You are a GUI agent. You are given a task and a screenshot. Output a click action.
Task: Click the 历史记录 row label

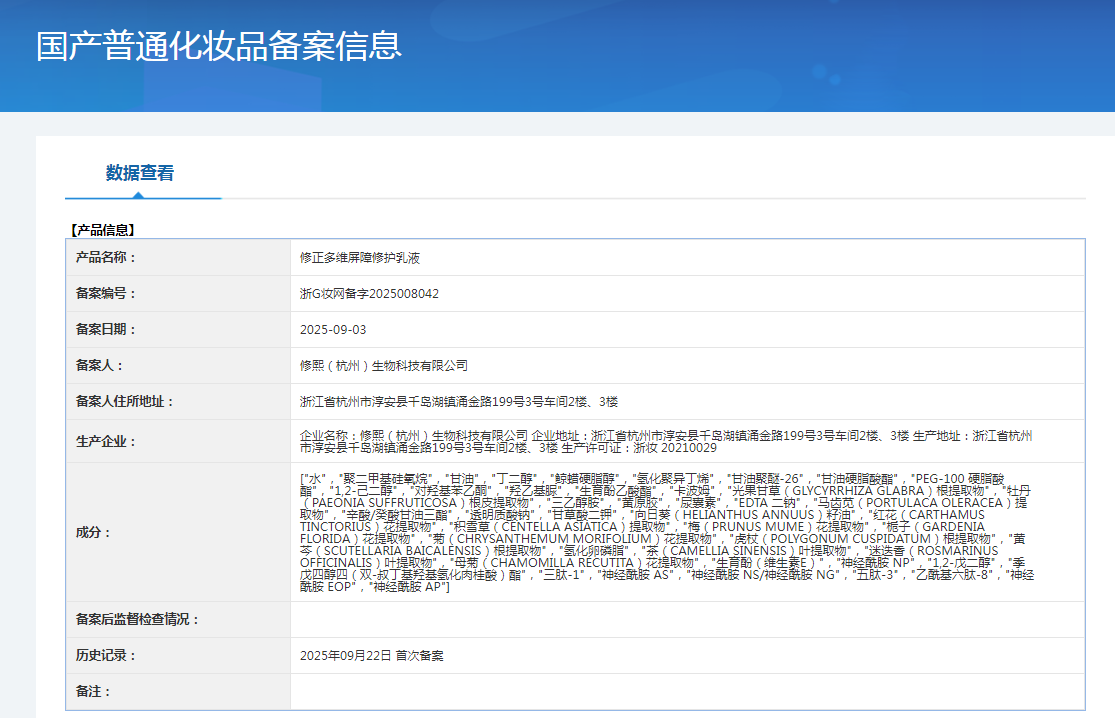pyautogui.click(x=106, y=656)
